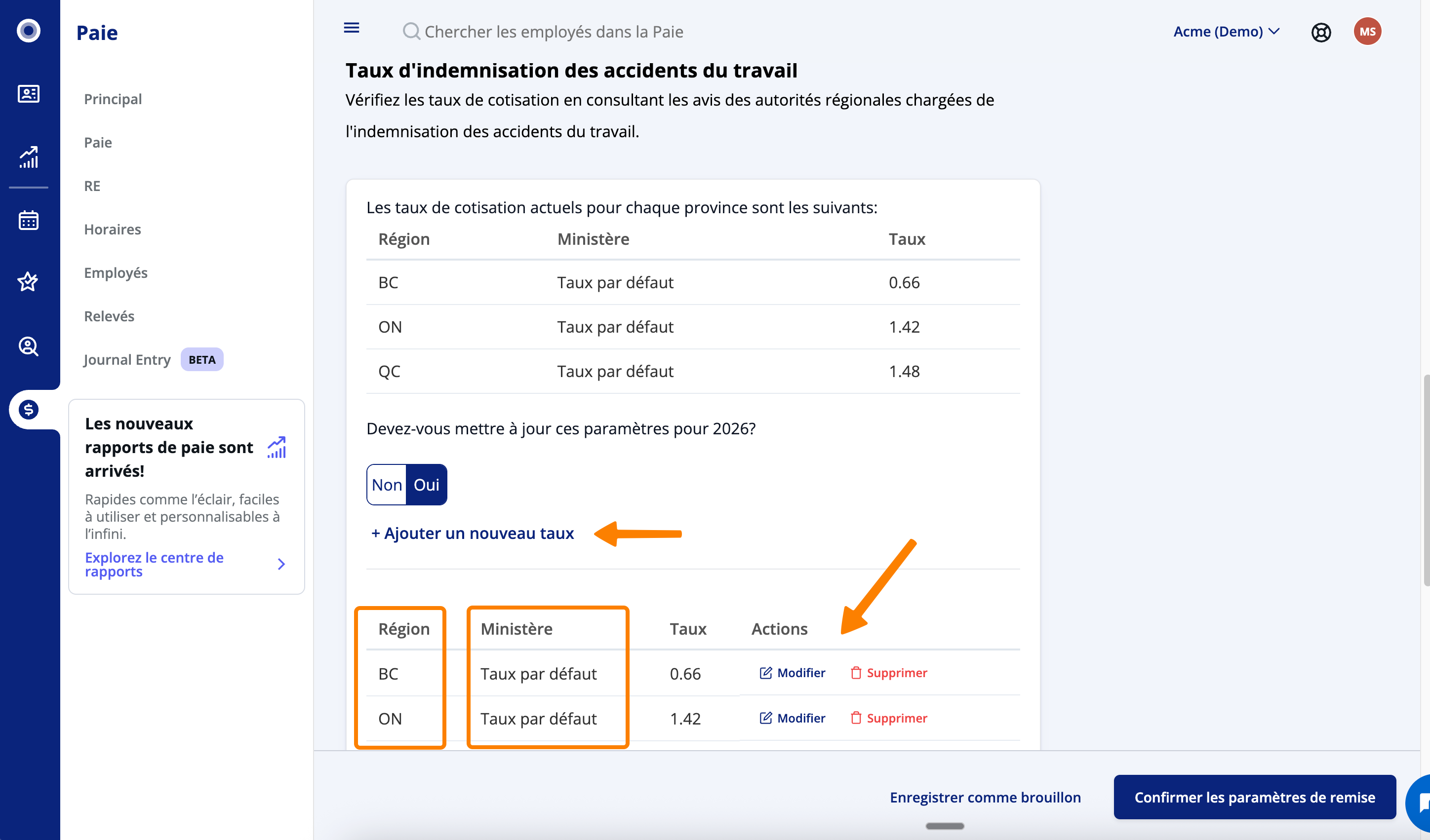This screenshot has height=840, width=1430.
Task: Open the star sidebar icon
Action: (28, 281)
